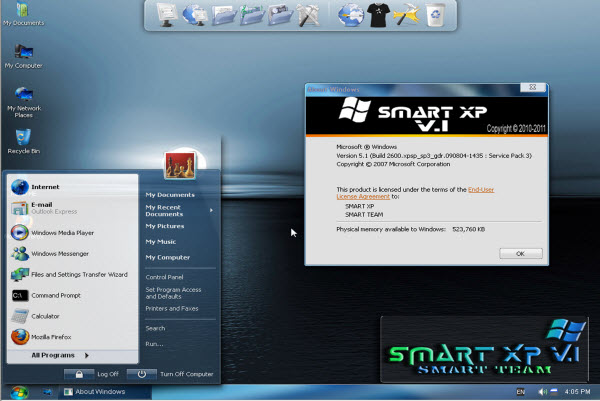
Task: Expand the My Recent Documents submenu arrow
Action: click(x=211, y=210)
